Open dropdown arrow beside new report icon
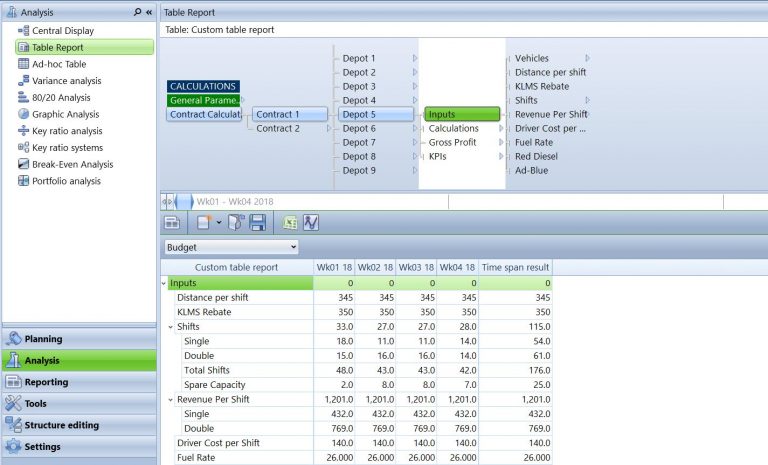The height and width of the screenshot is (465, 768). coord(219,222)
